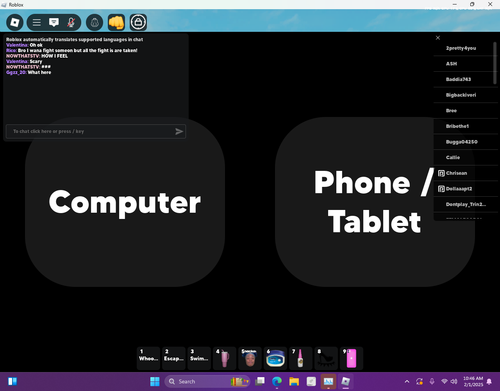Open the Windows Start menu
Viewport: 500px width, 391px height.
point(155,381)
